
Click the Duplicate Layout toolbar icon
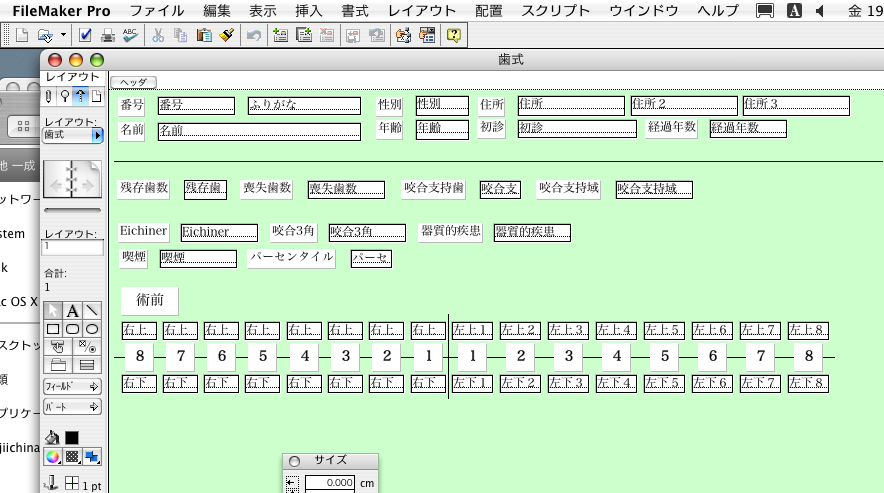point(304,36)
